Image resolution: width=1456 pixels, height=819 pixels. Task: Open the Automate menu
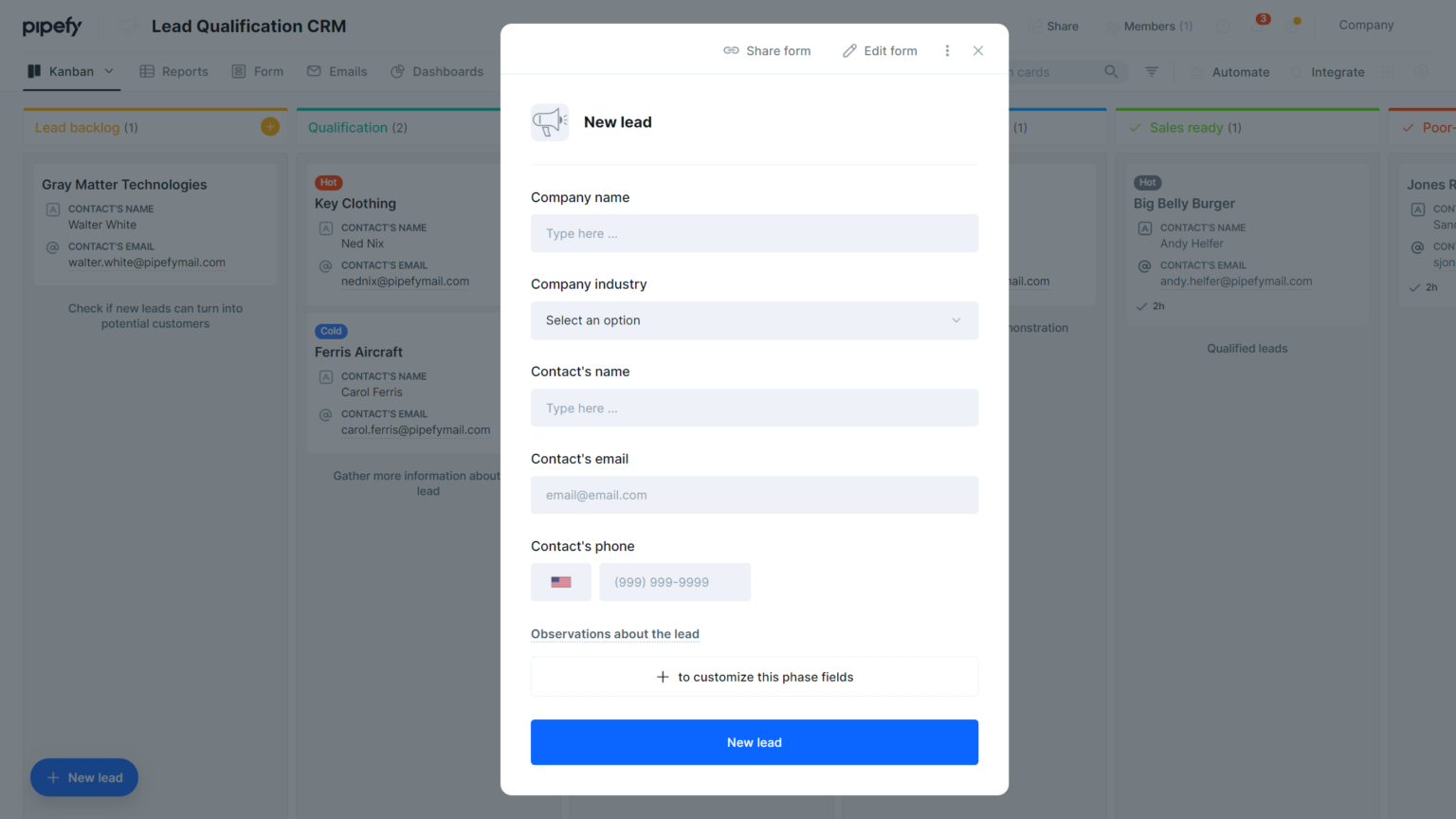(1240, 71)
